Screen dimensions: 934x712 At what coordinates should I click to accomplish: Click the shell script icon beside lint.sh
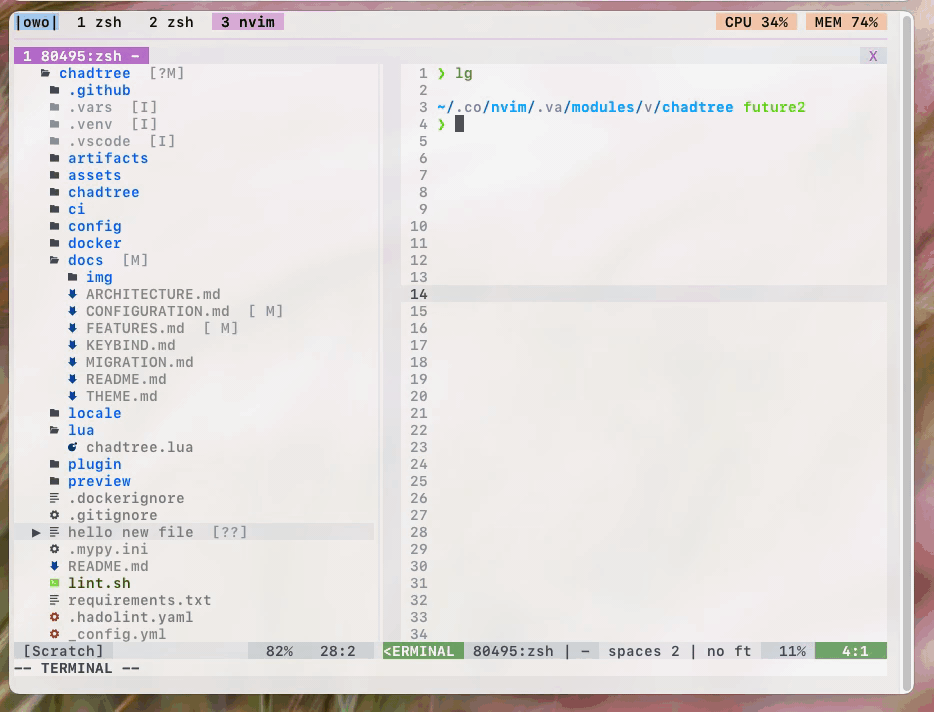click(x=55, y=583)
